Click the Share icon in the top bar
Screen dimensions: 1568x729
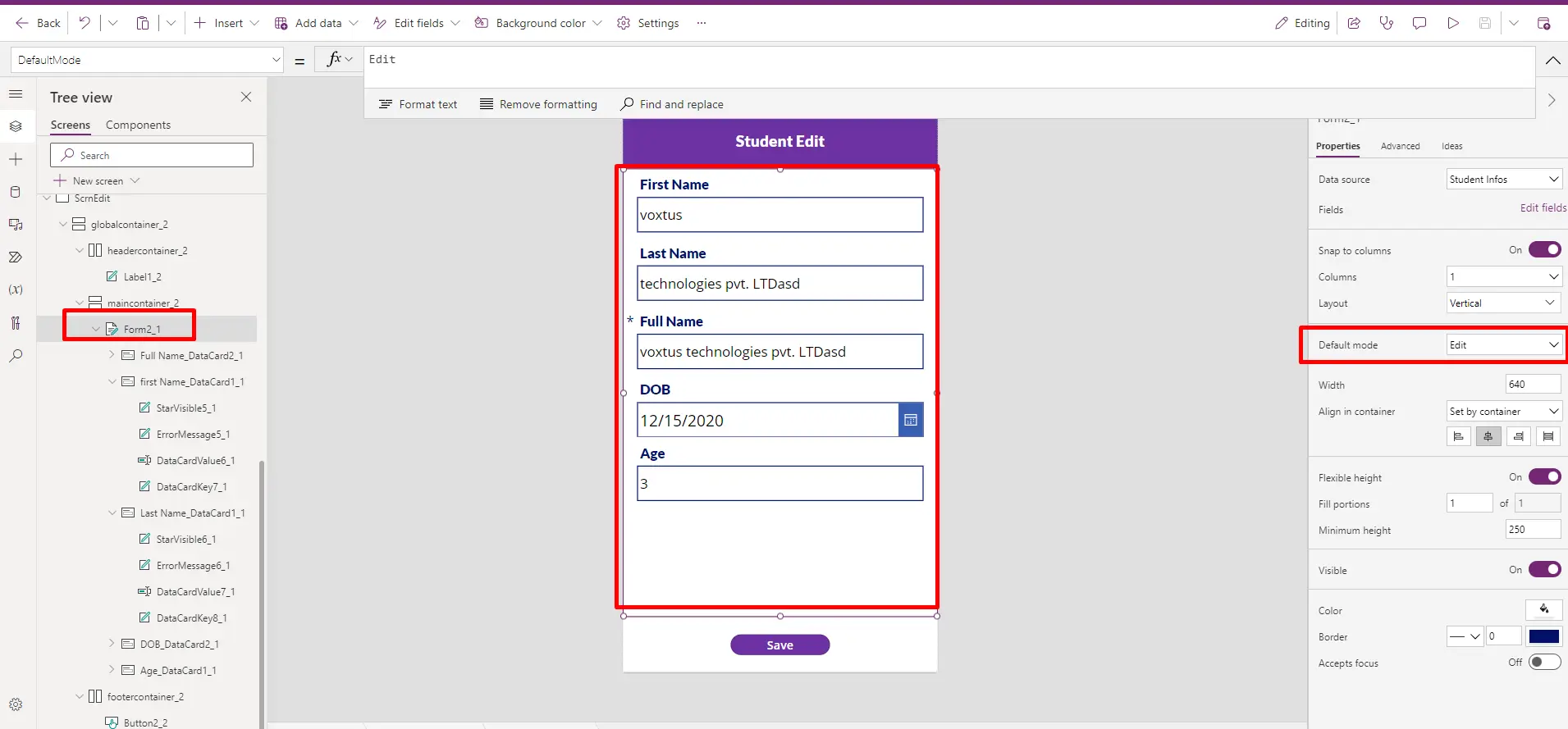1354,23
